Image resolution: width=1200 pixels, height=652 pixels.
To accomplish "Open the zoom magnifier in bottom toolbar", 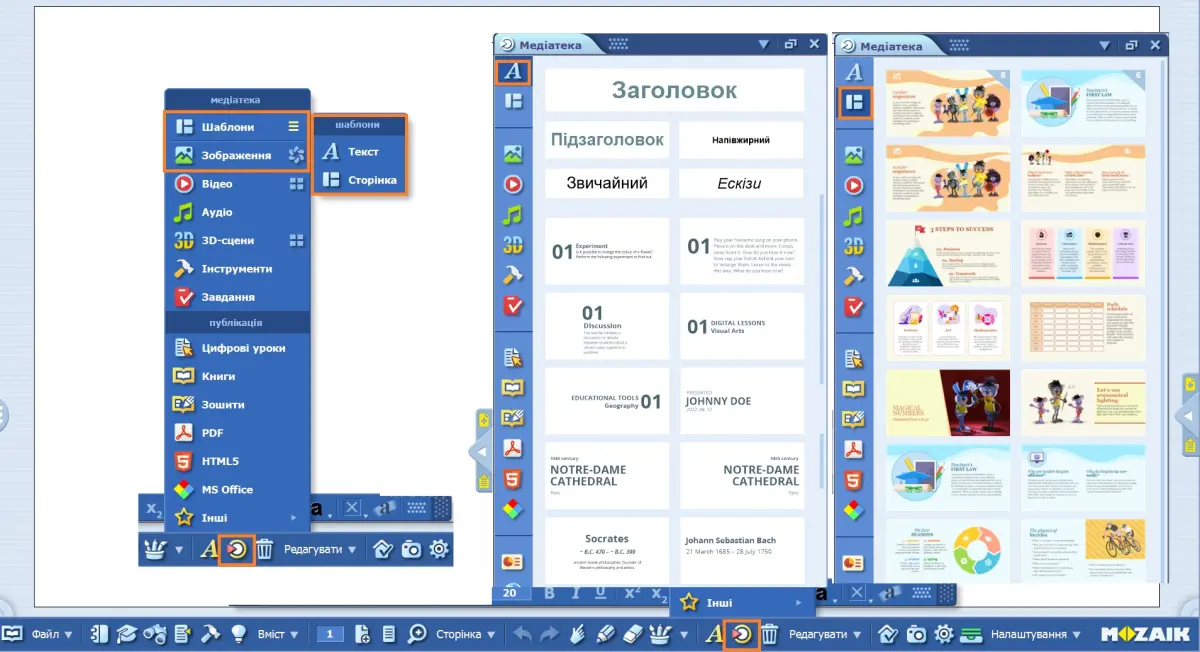I will point(417,634).
